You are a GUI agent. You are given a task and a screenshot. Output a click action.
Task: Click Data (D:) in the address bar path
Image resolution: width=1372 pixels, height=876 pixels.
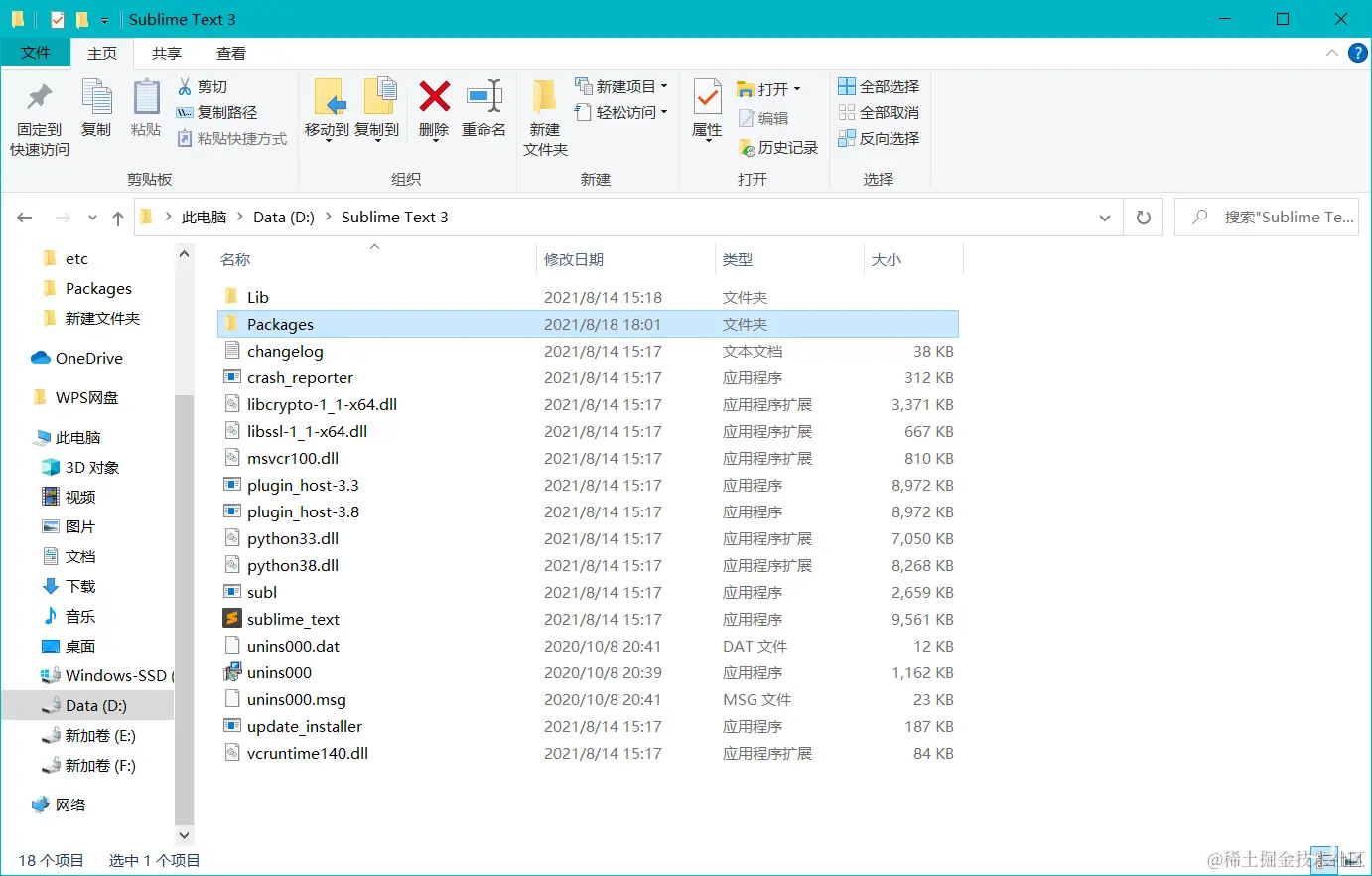[284, 217]
